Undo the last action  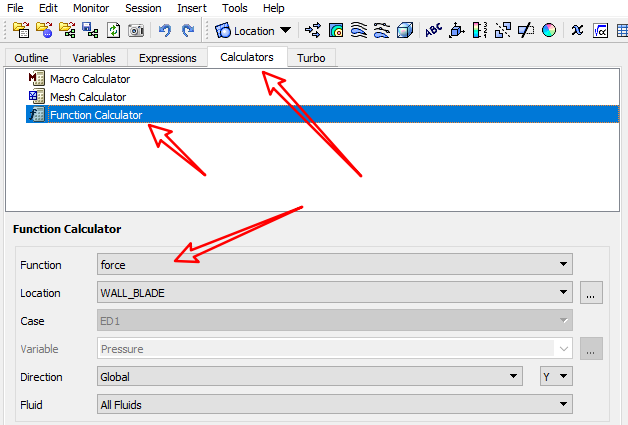pyautogui.click(x=165, y=31)
